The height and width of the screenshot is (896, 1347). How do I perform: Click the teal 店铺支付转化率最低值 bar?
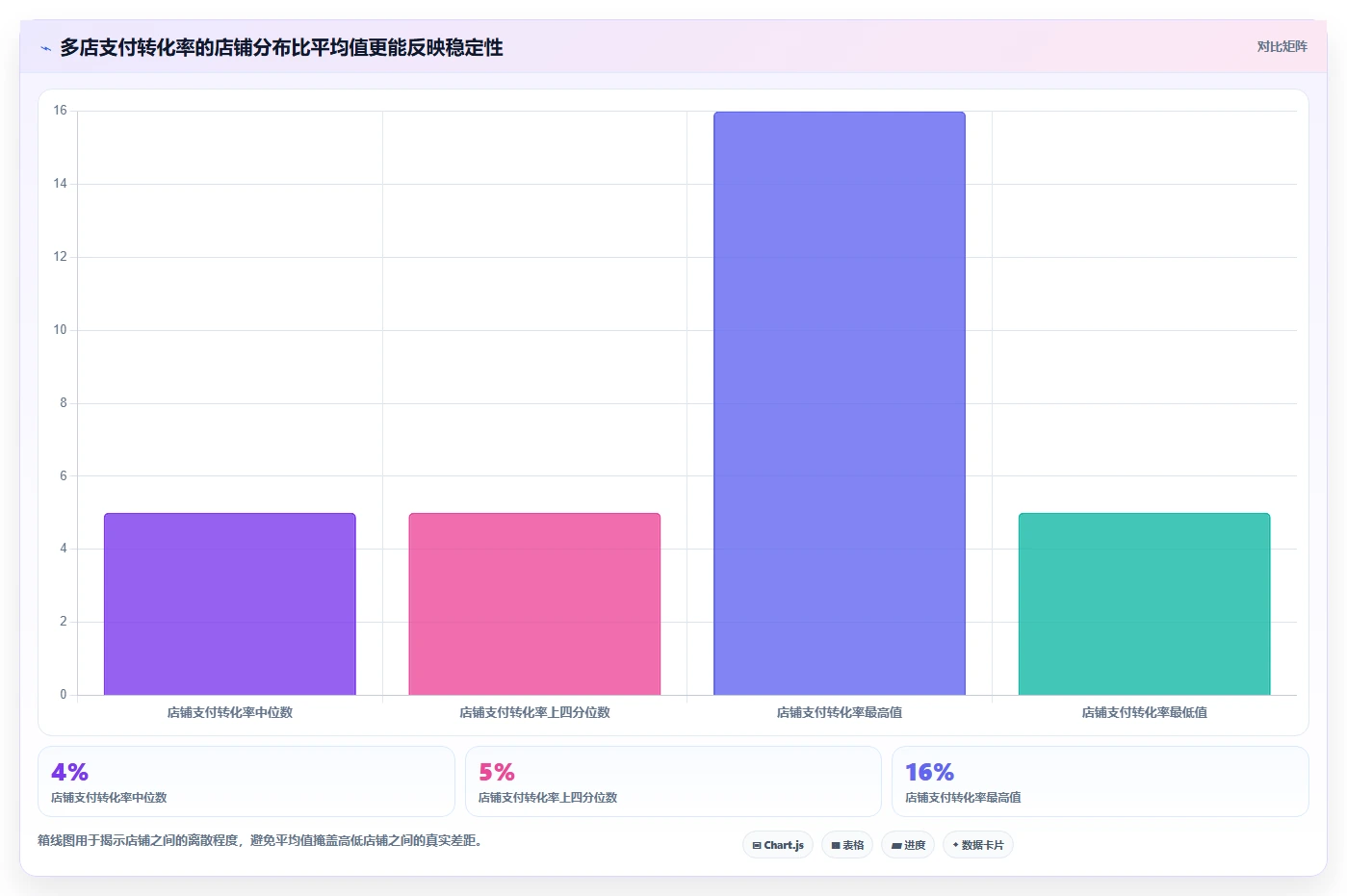(x=1144, y=603)
